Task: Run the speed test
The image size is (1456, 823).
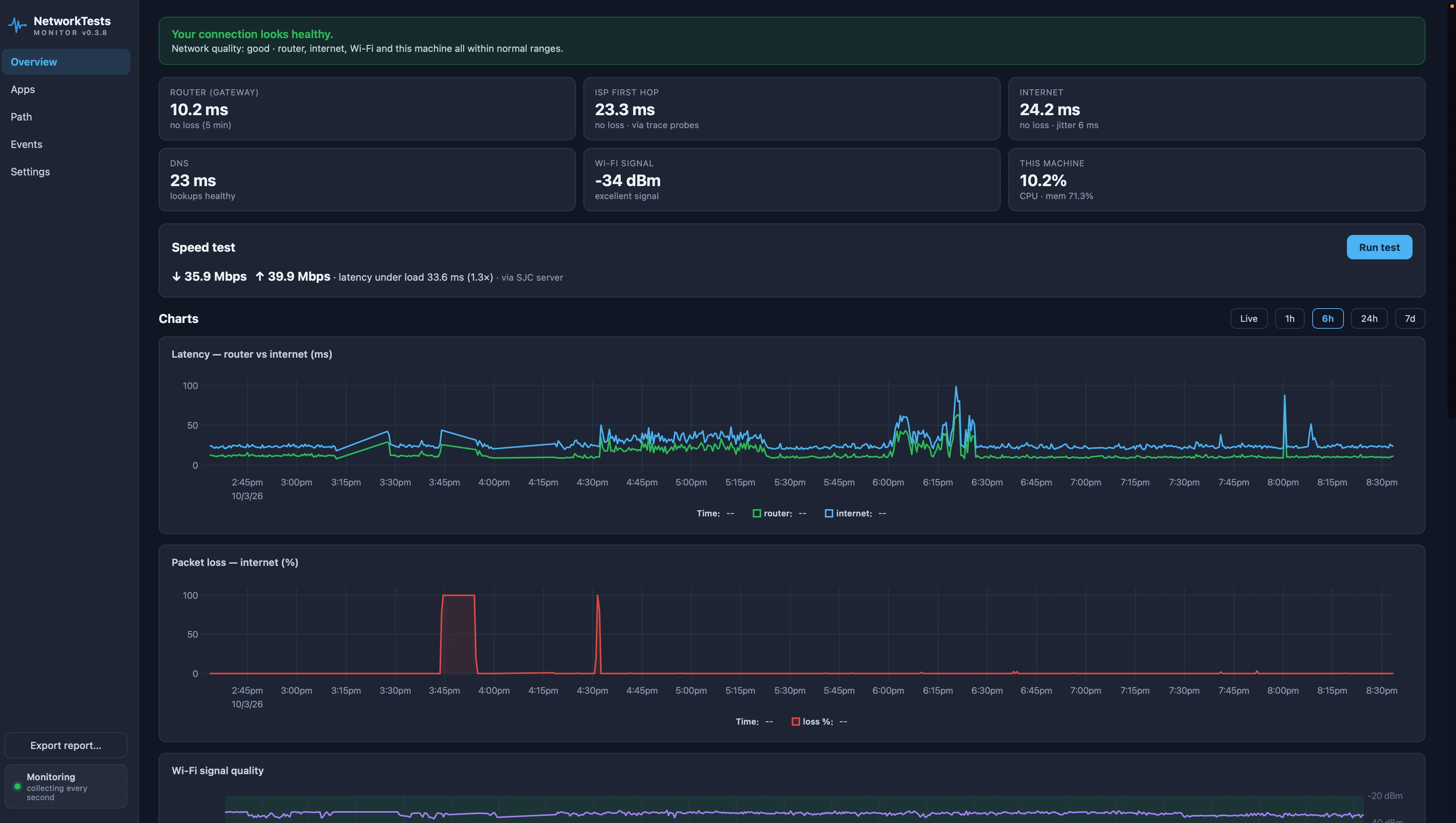Action: (x=1379, y=247)
